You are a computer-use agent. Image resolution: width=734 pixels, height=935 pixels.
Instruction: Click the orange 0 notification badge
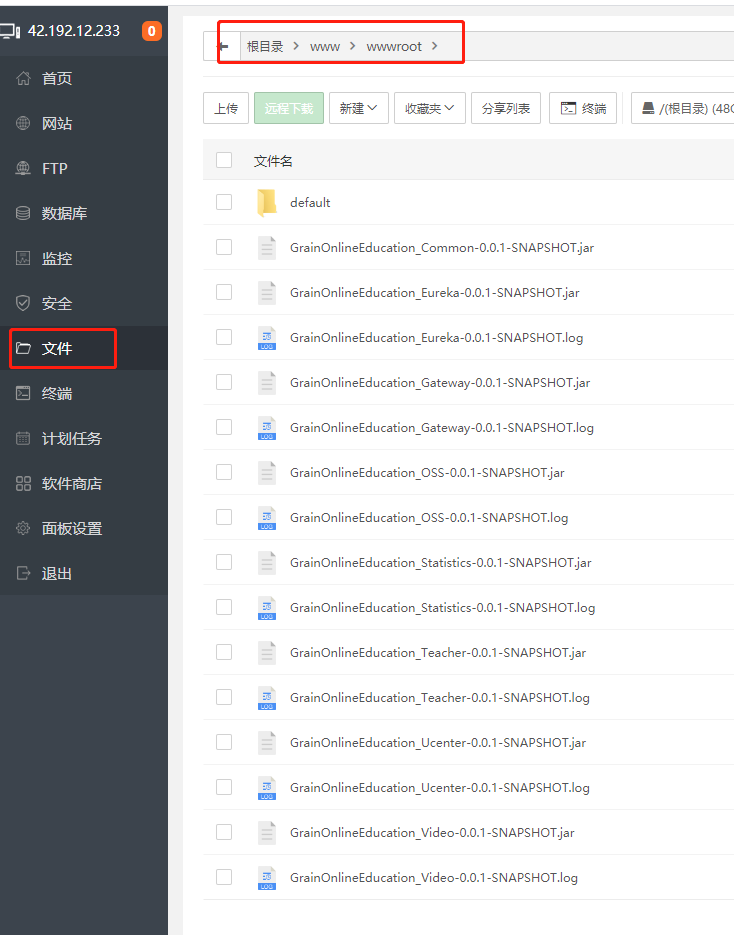click(x=151, y=31)
